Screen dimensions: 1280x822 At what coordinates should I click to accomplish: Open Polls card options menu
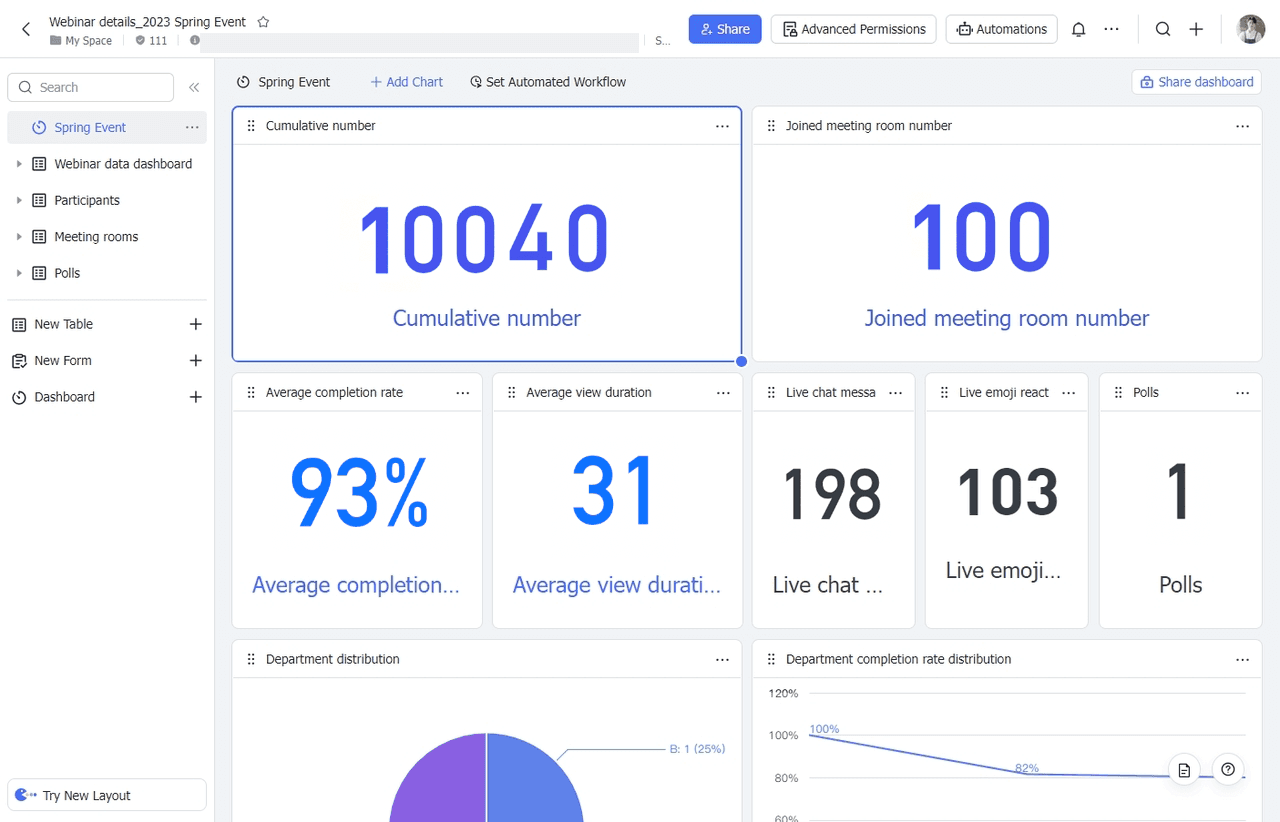point(1242,393)
